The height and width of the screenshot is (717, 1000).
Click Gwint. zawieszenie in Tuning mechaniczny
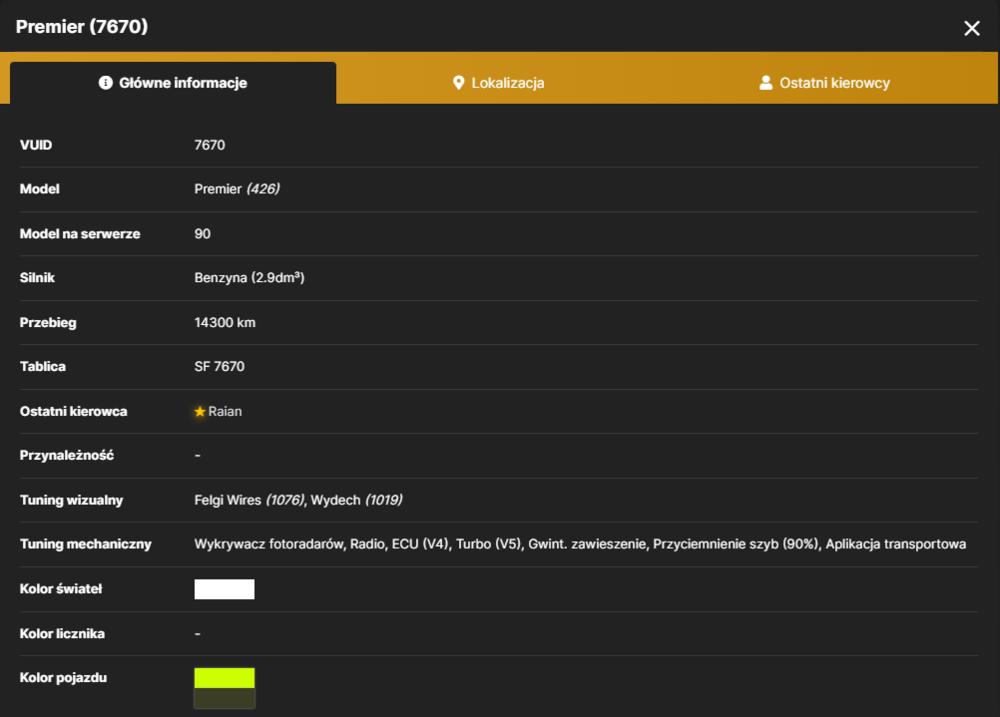[x=587, y=544]
